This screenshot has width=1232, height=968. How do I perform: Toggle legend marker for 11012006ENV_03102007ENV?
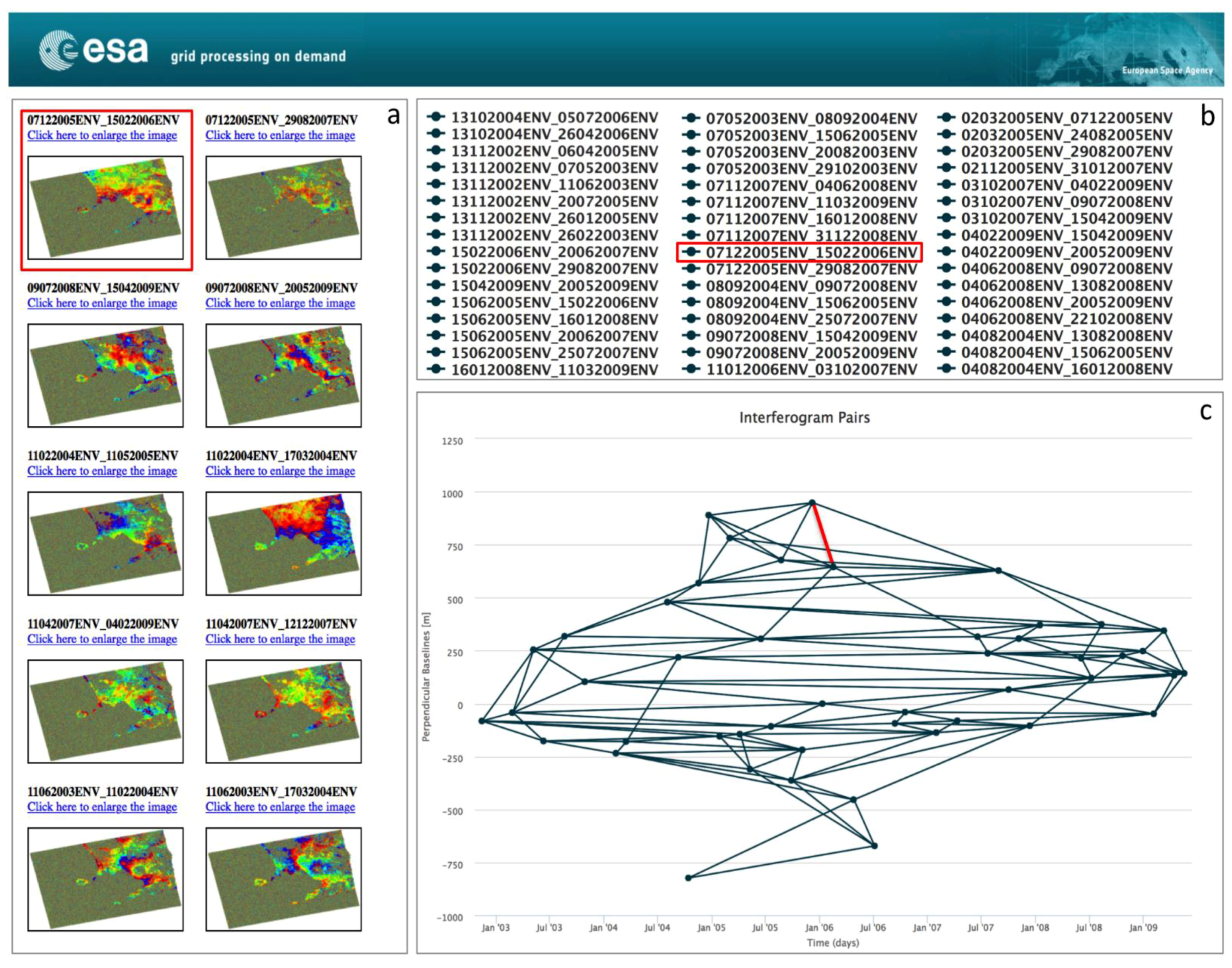point(691,370)
